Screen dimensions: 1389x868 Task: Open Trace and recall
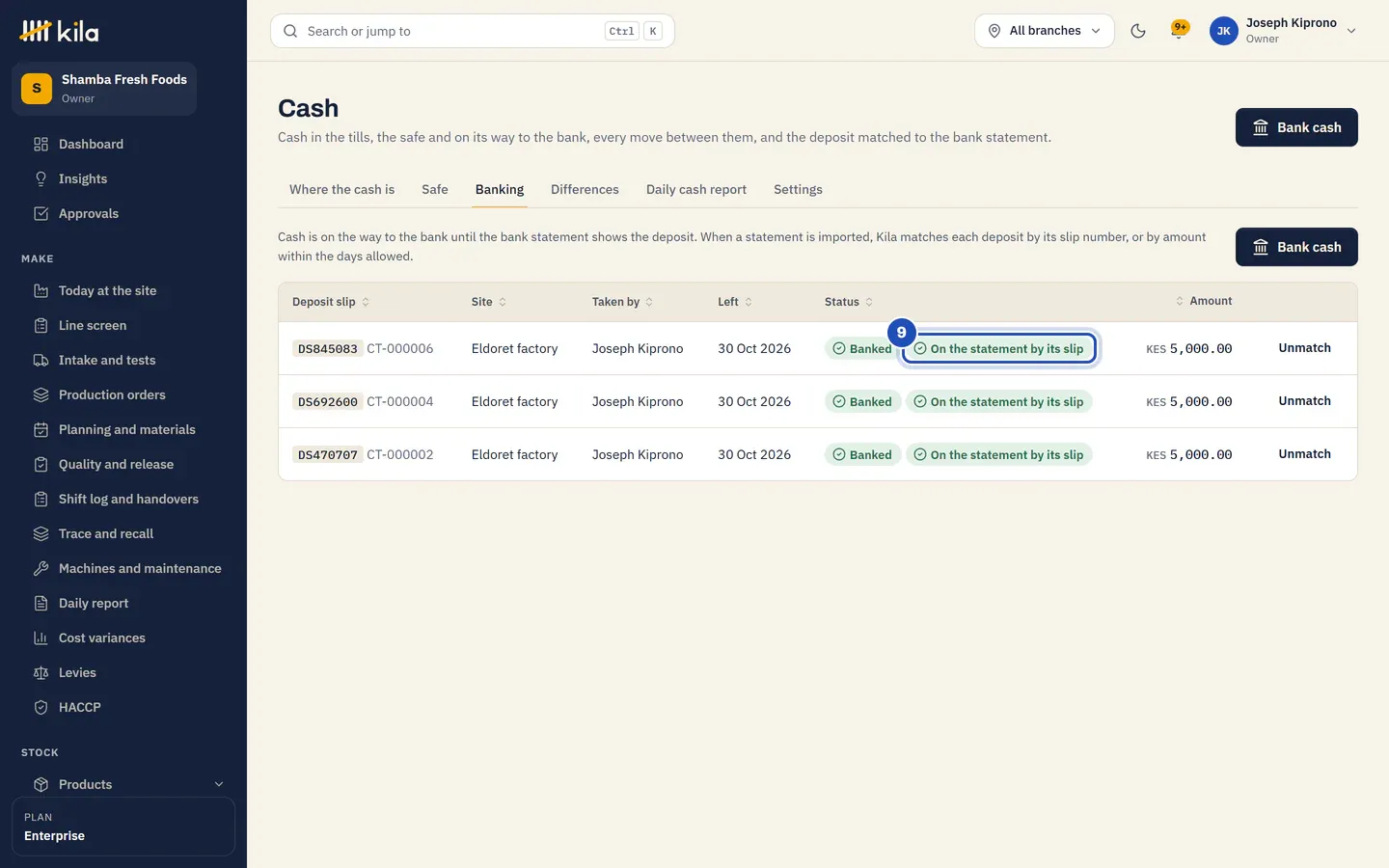tap(123, 533)
